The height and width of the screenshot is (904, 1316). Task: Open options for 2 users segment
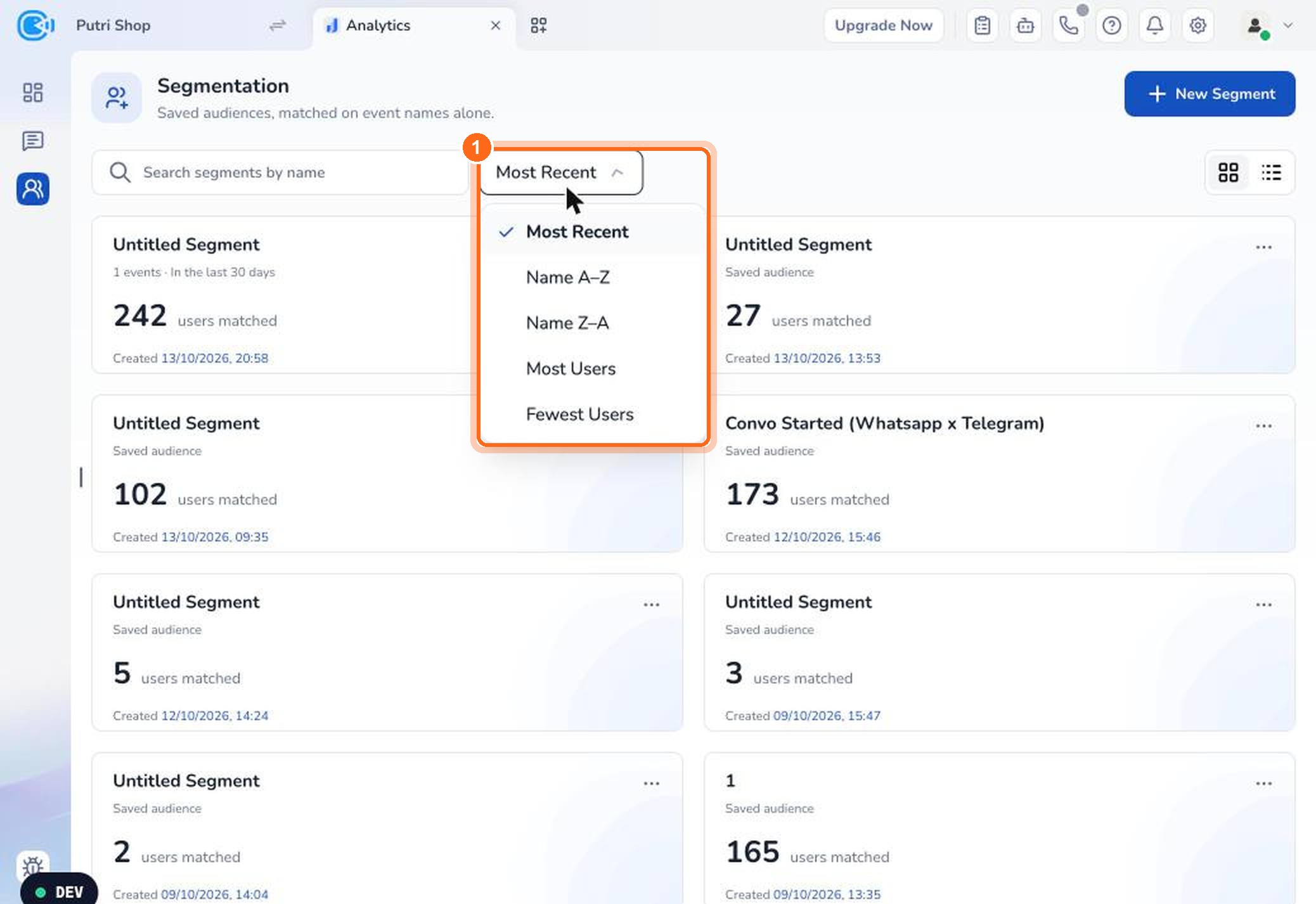click(651, 784)
